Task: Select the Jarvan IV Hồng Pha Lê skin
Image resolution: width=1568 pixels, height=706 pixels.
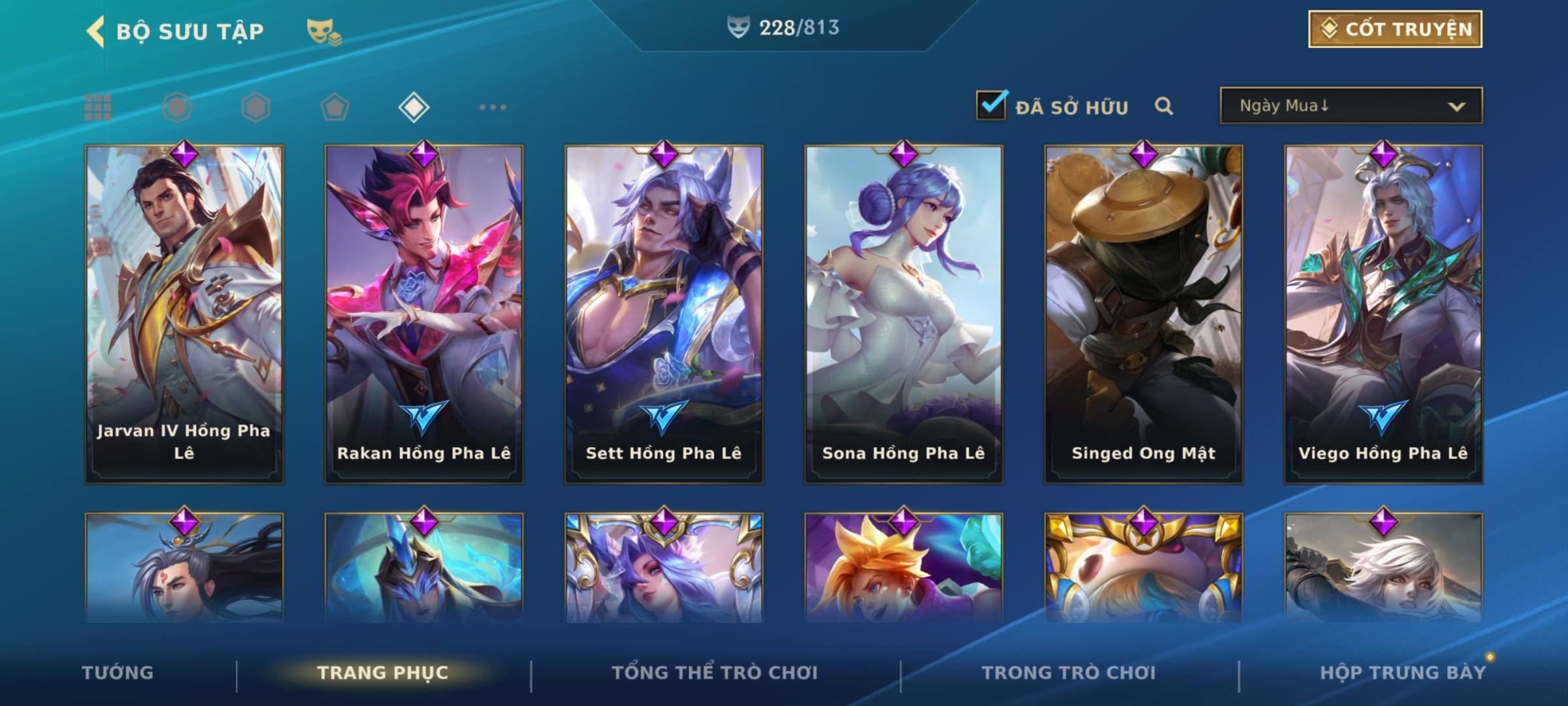Action: coord(184,314)
